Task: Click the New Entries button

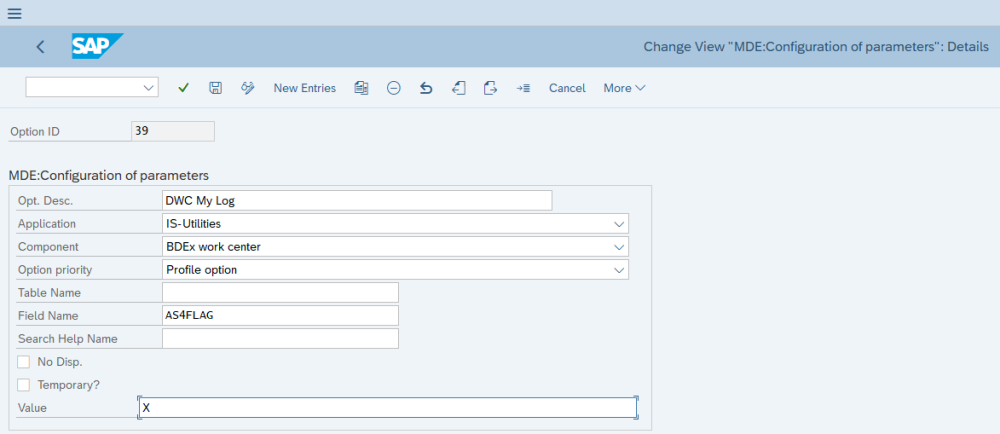Action: [x=305, y=88]
